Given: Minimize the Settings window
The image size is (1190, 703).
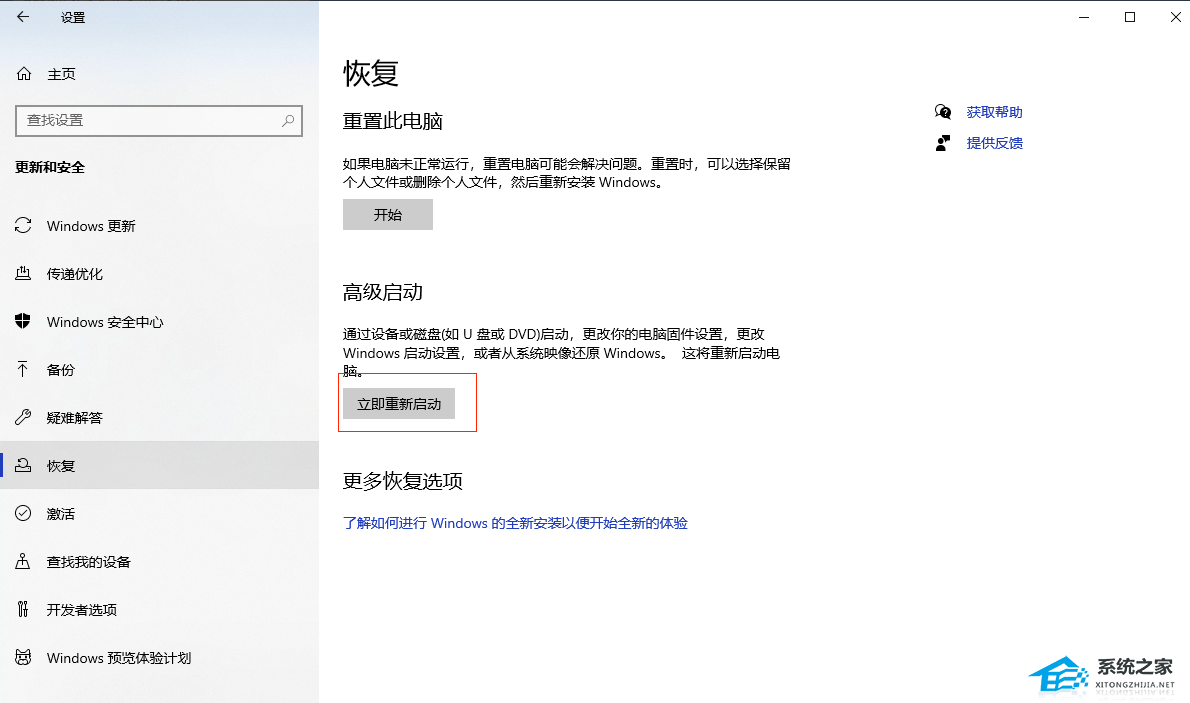Looking at the screenshot, I should click(x=1084, y=17).
